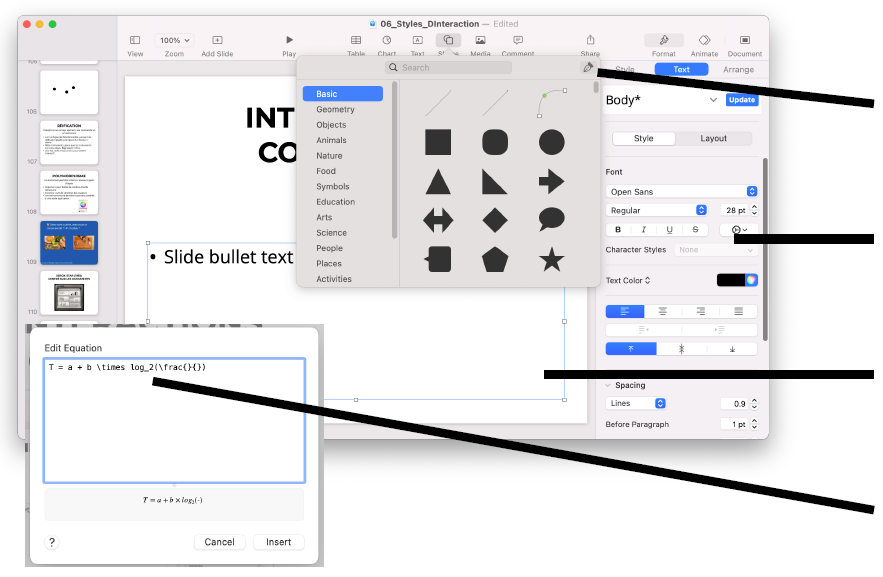
Task: Click Insert in the Edit Equation dialog
Action: [278, 541]
